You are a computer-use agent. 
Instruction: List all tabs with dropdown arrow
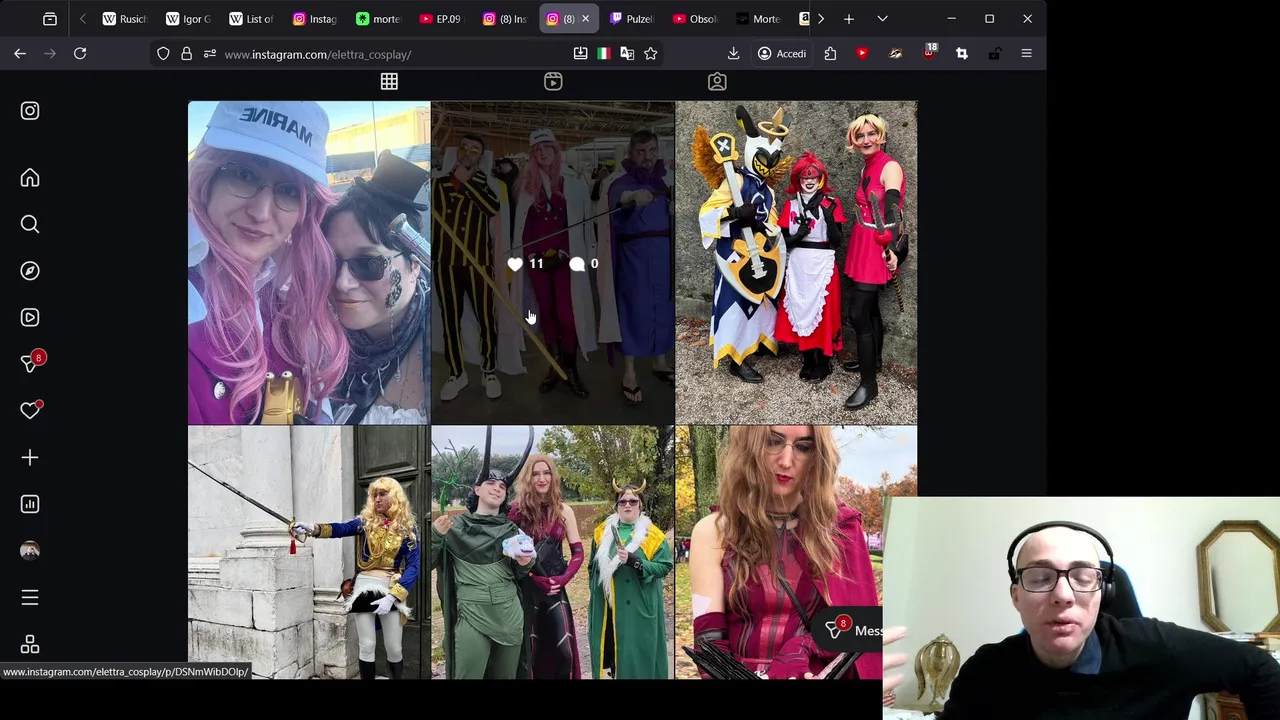coord(882,19)
